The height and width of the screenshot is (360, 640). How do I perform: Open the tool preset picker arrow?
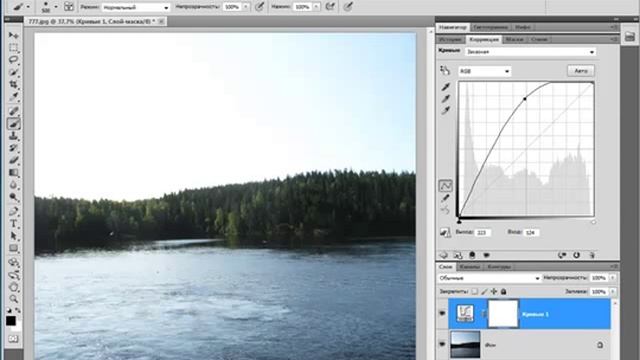28,7
